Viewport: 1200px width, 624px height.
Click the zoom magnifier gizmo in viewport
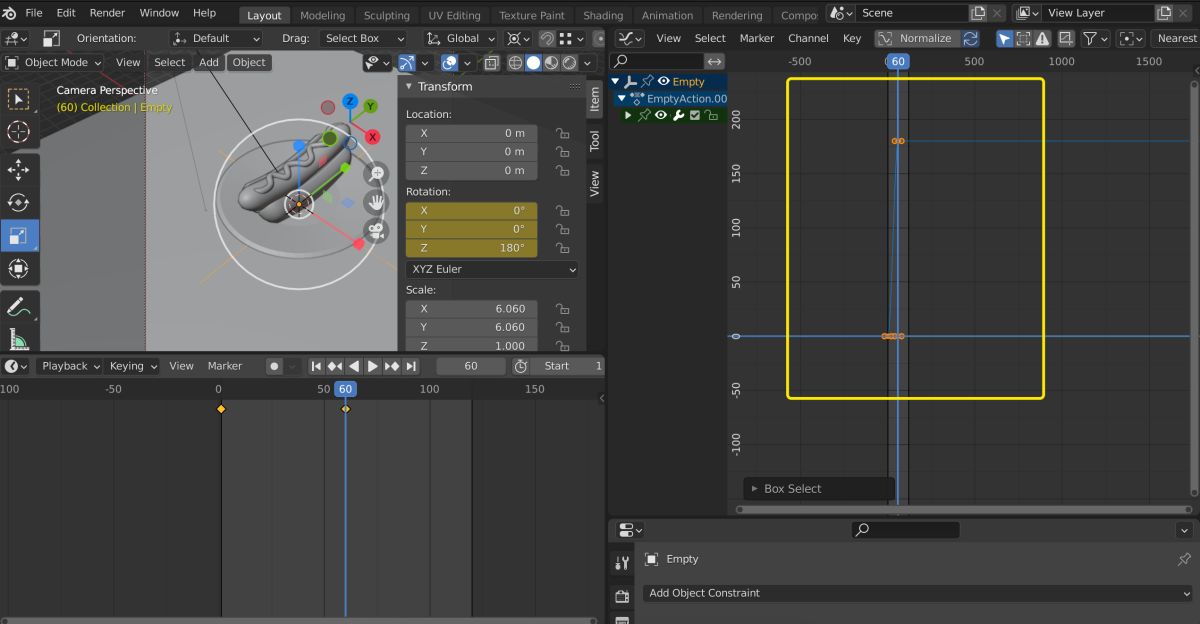tap(377, 174)
